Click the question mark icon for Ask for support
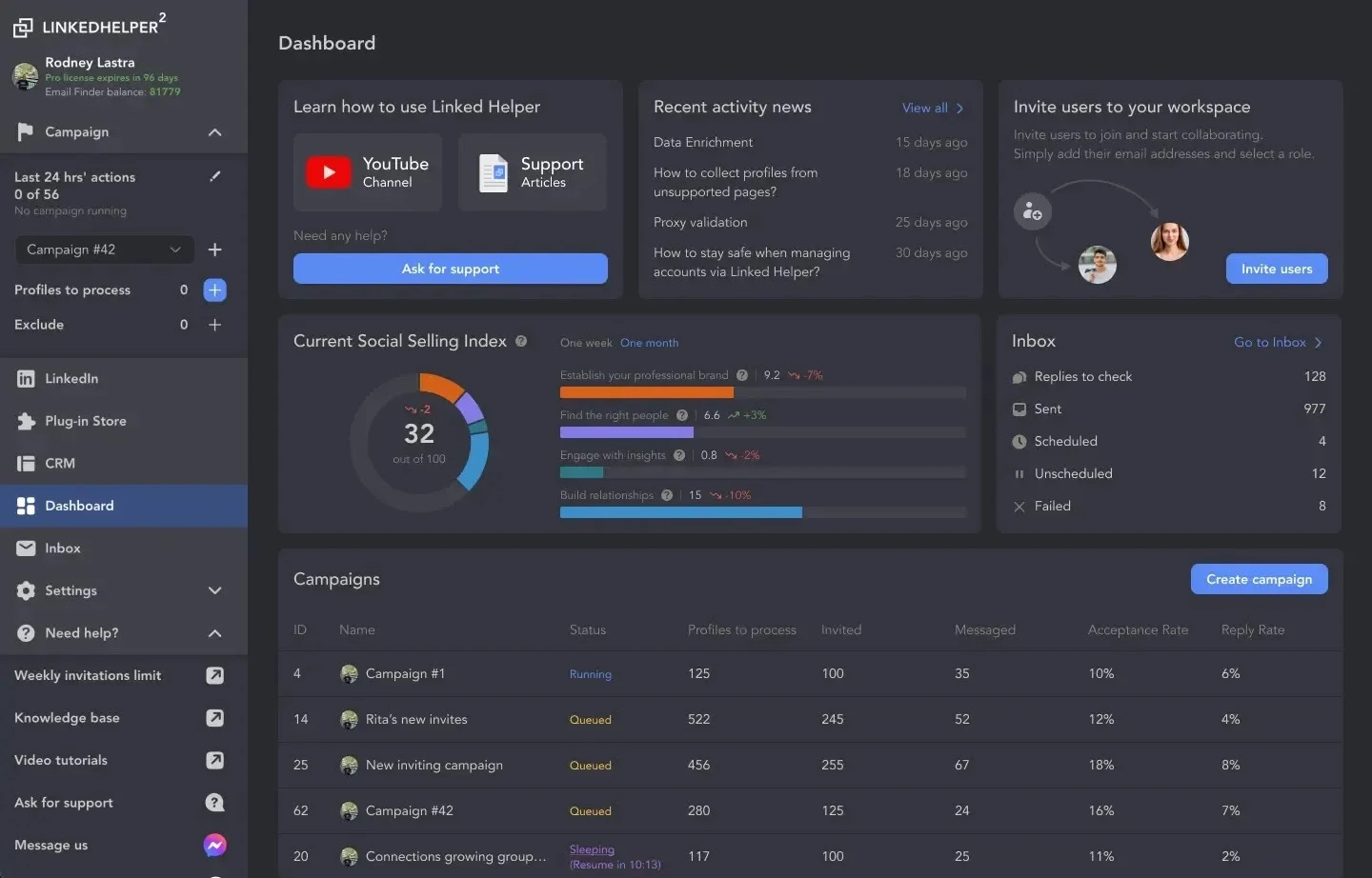 (215, 803)
